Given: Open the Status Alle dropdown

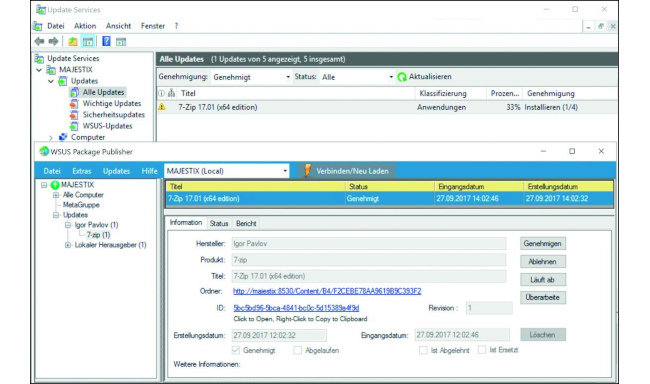Looking at the screenshot, I should pos(390,77).
